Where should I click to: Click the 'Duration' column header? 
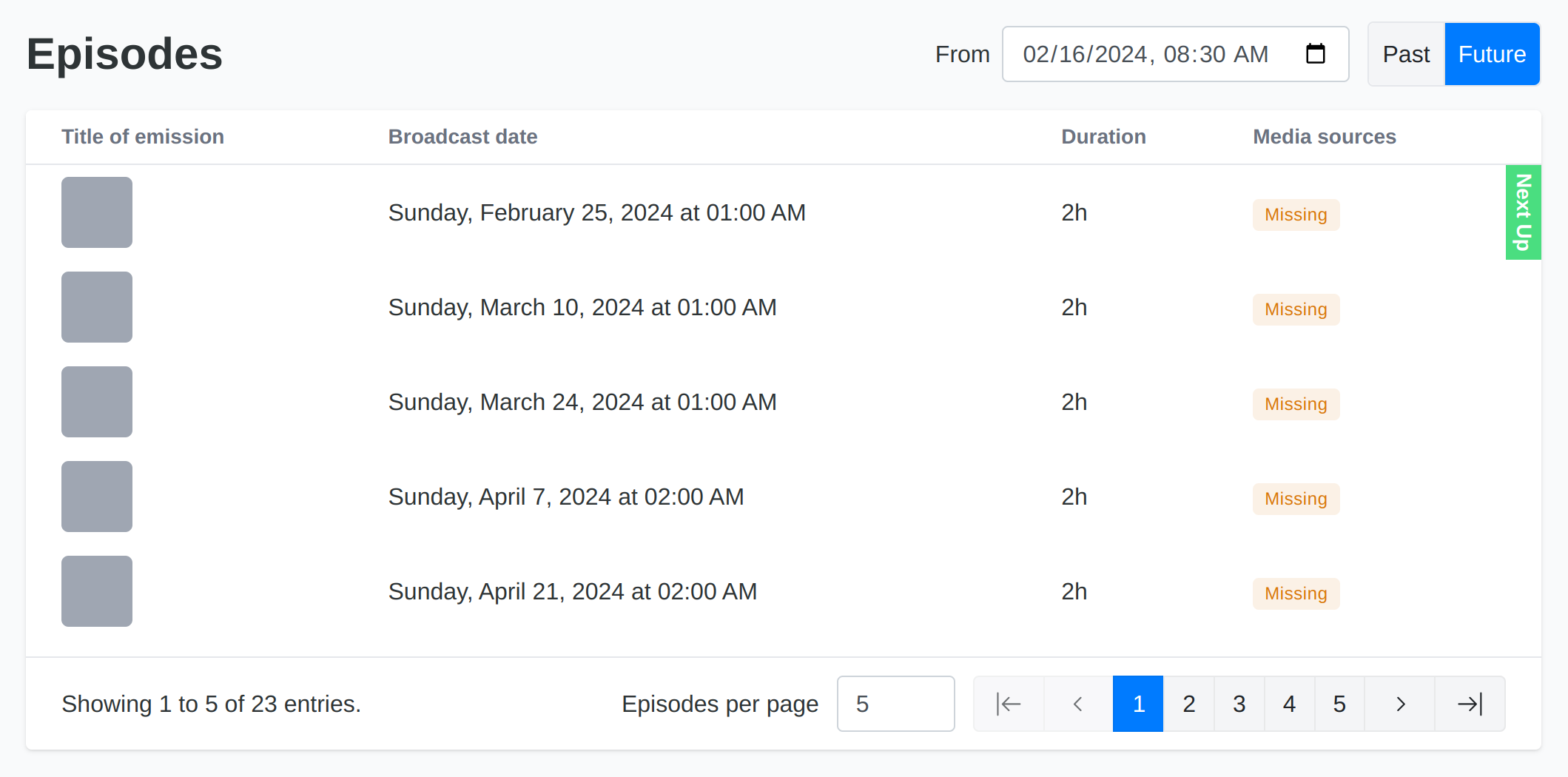(1103, 137)
